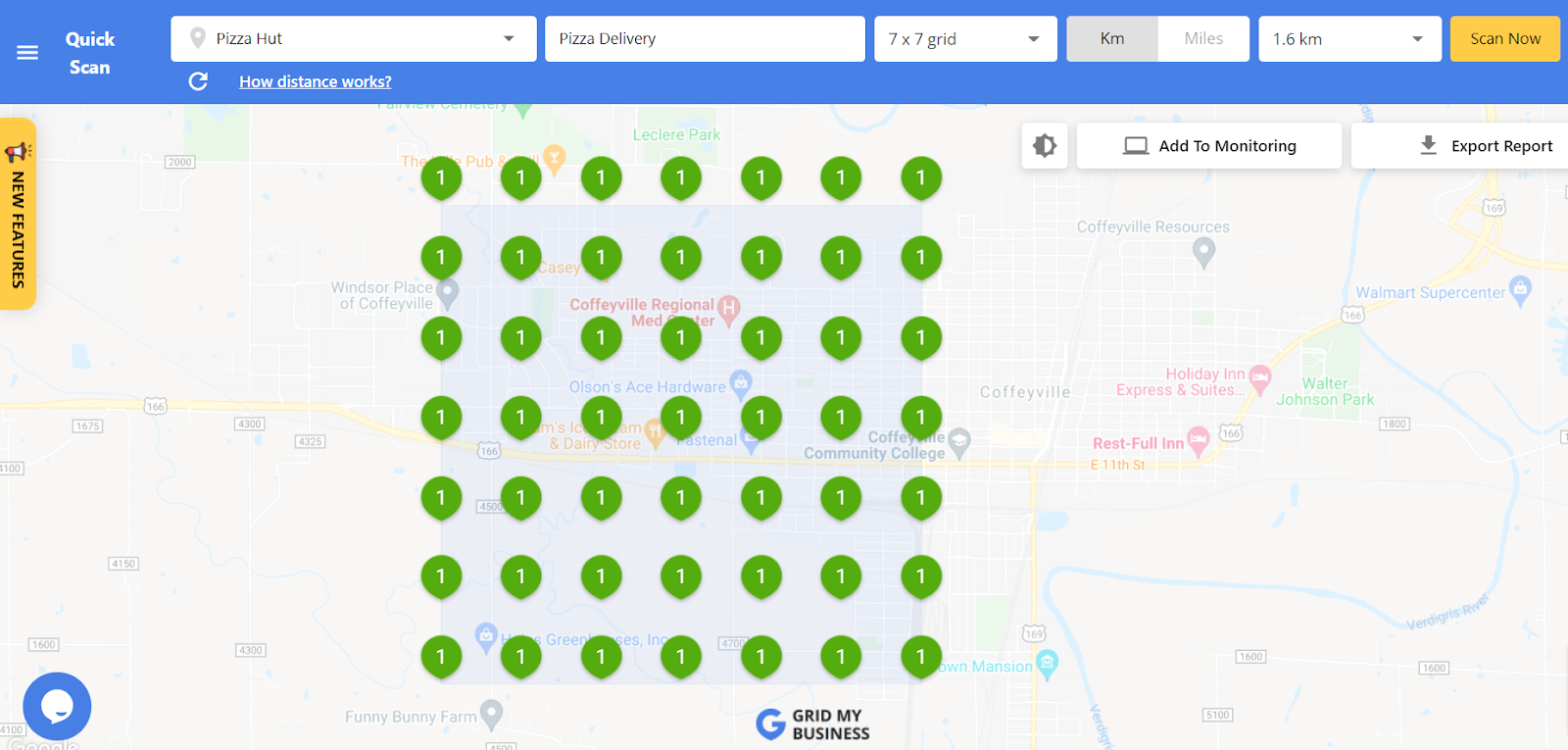The height and width of the screenshot is (750, 1568).
Task: Focus the Pizza Delivery keyword field
Action: [x=706, y=38]
